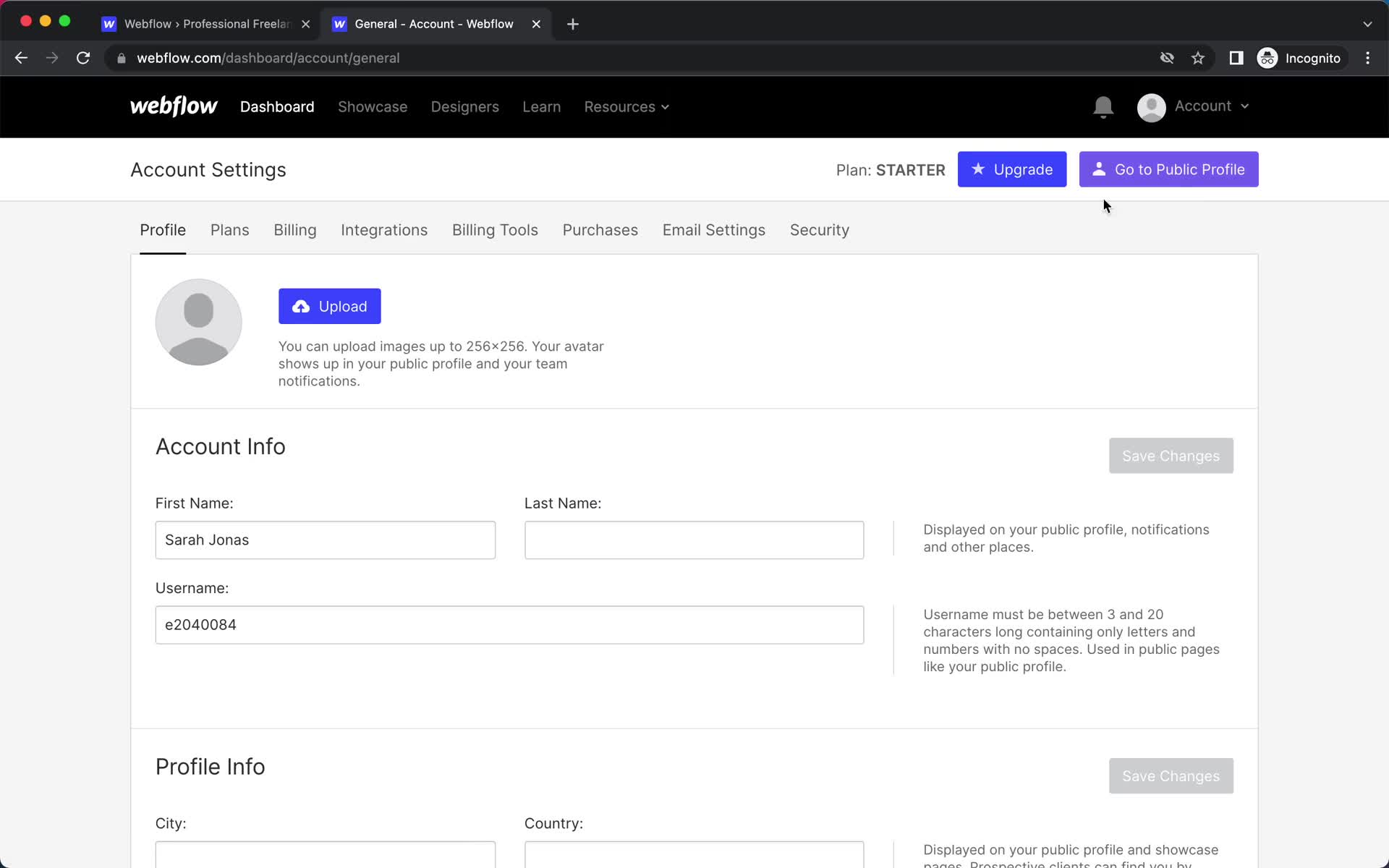
Task: Click the Upload avatar button
Action: coord(330,307)
